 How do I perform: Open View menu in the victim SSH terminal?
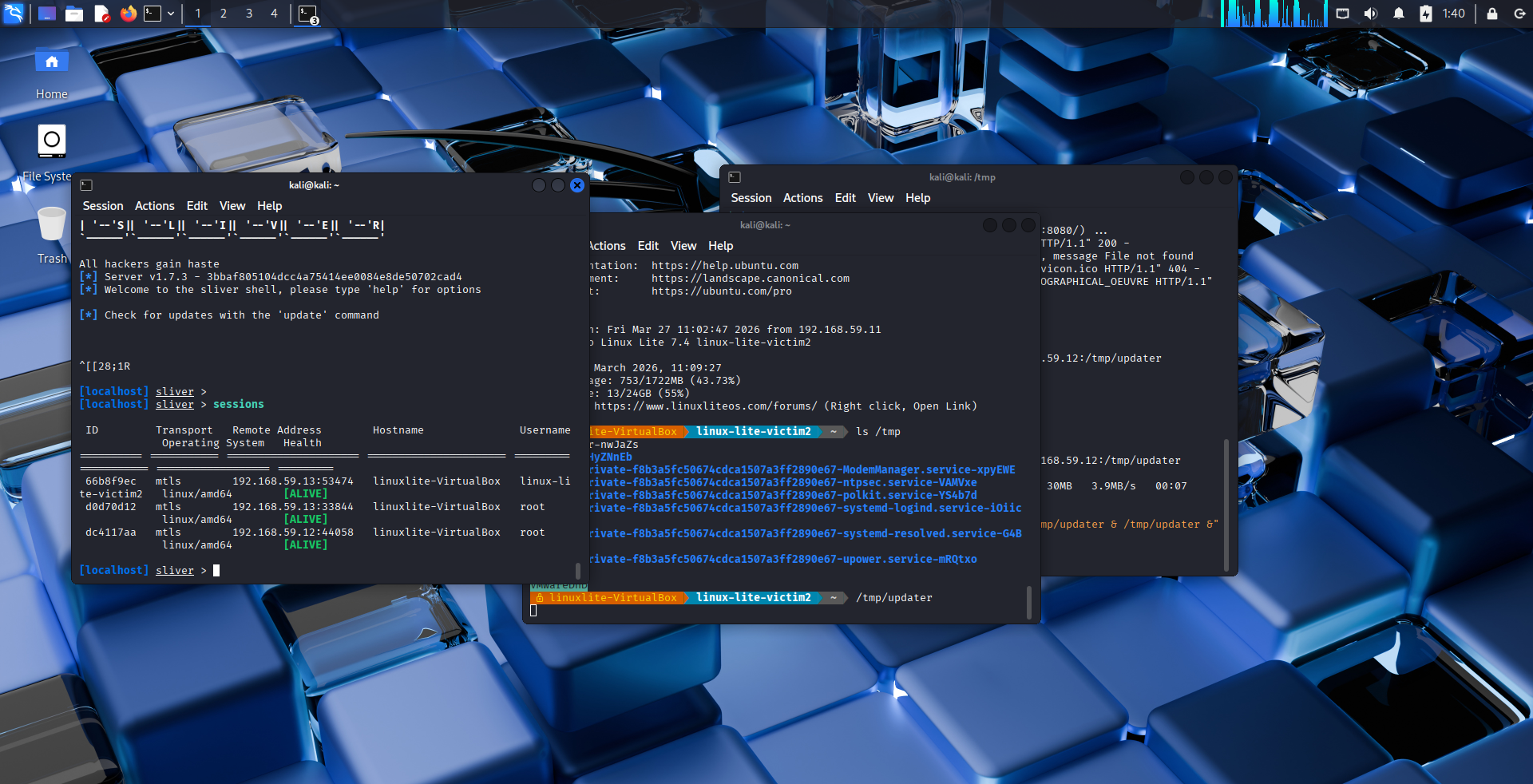tap(683, 246)
